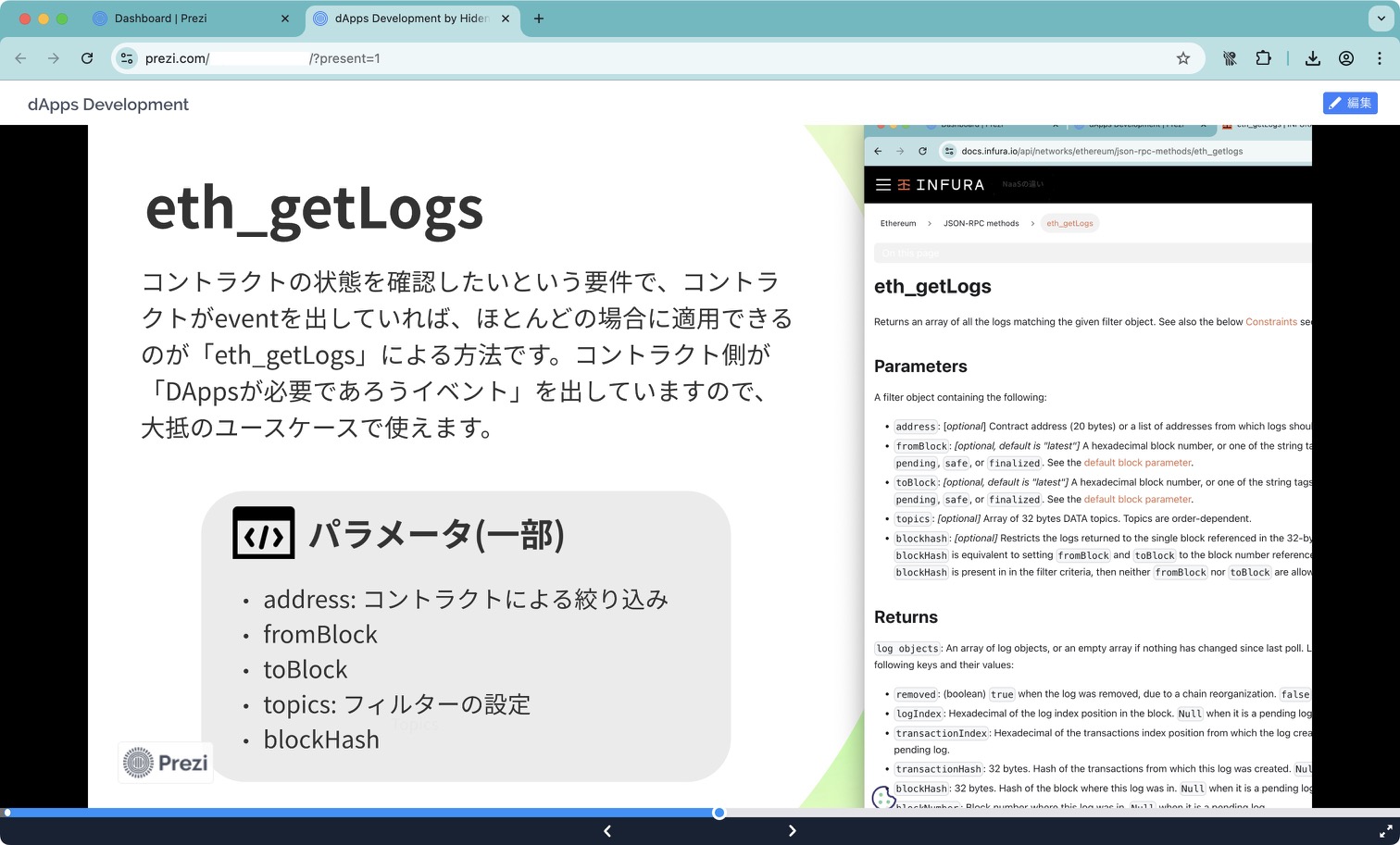
Task: Click the browser address bar field
Action: click(556, 57)
